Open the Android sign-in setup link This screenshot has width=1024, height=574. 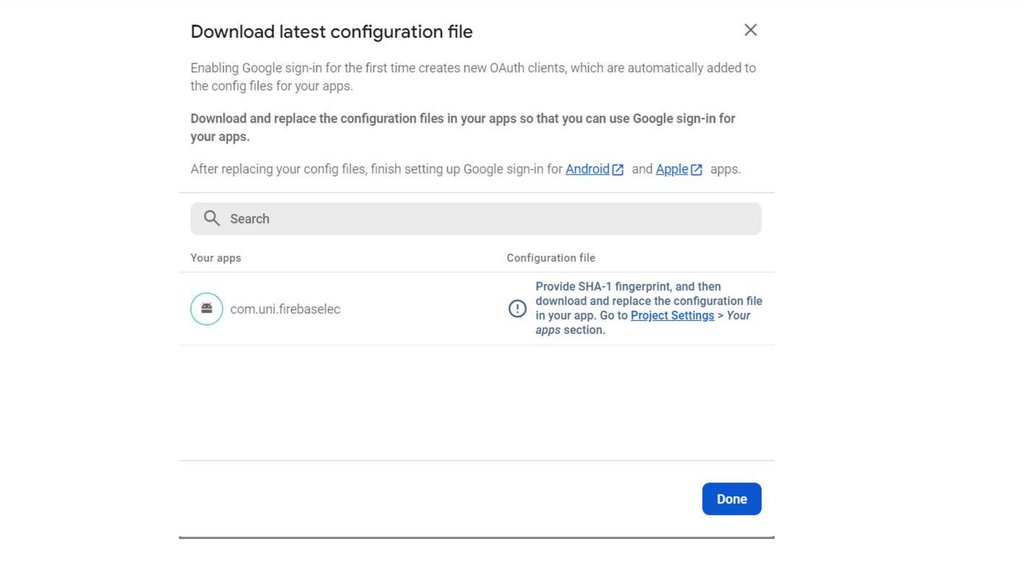pyautogui.click(x=587, y=169)
